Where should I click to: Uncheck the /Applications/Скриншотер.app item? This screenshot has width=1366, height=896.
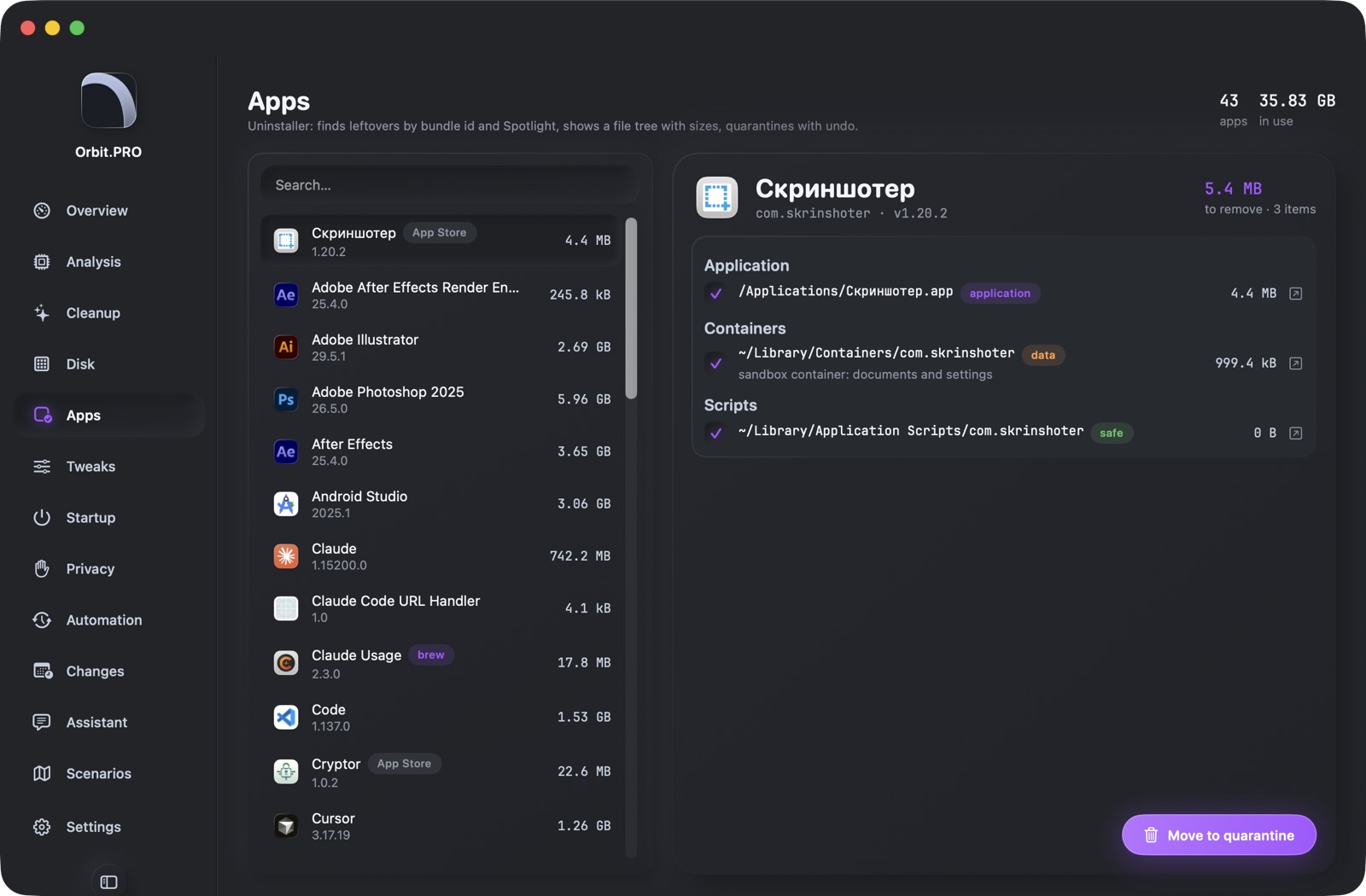(x=716, y=294)
